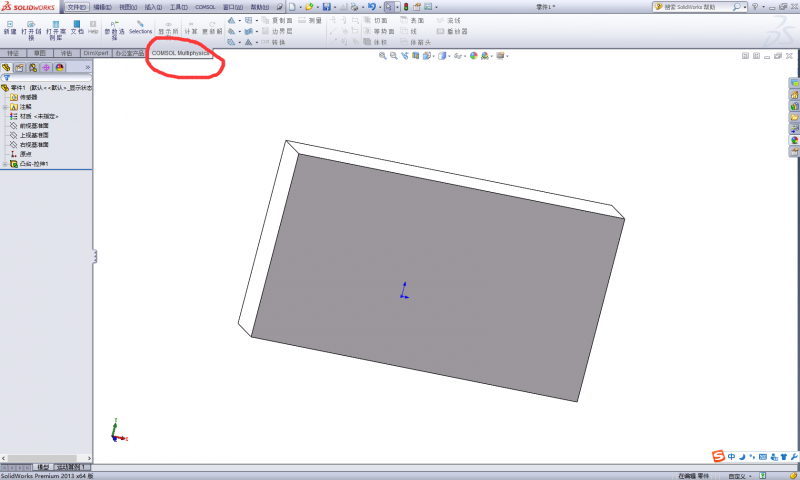Open the 文件 (File) menu
The image size is (800, 480).
point(77,7)
